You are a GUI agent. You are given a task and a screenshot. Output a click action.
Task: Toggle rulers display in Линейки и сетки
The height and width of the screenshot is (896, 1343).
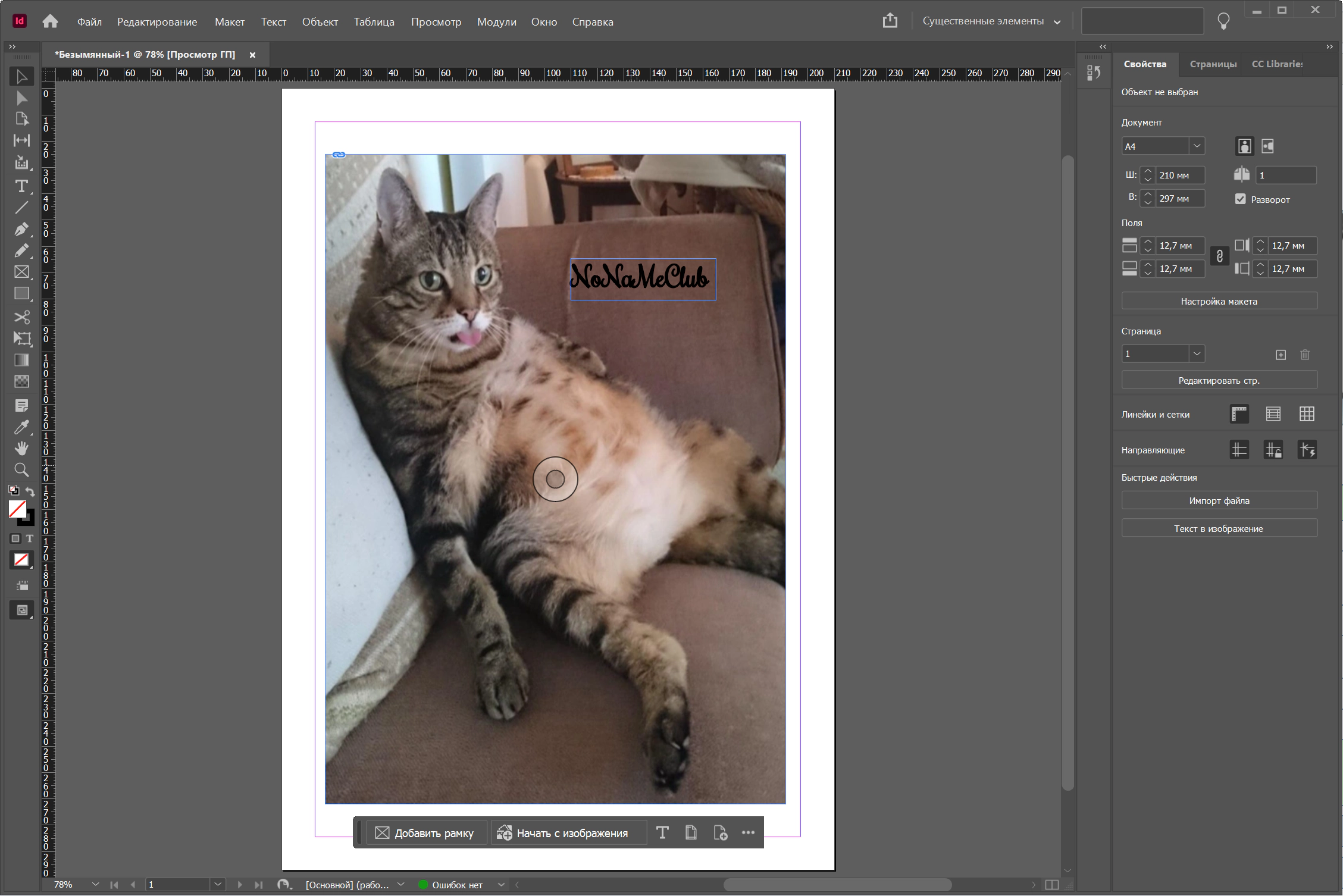(1239, 414)
